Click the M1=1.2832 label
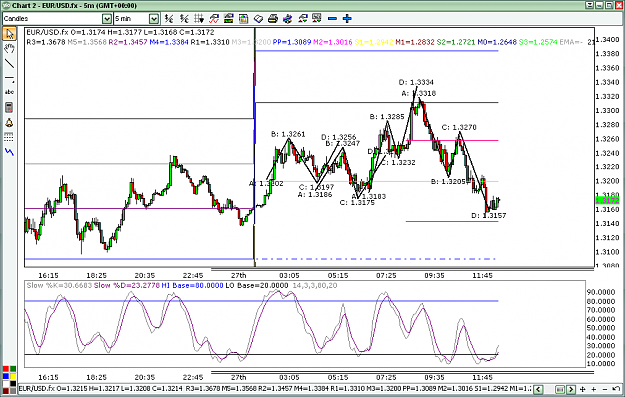625x397 pixels. [x=415, y=41]
